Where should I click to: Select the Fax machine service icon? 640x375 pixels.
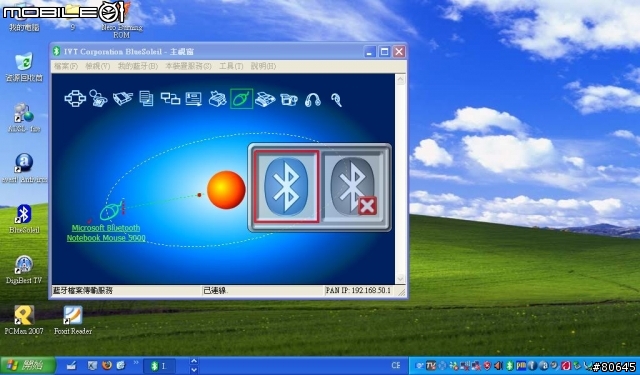click(265, 99)
